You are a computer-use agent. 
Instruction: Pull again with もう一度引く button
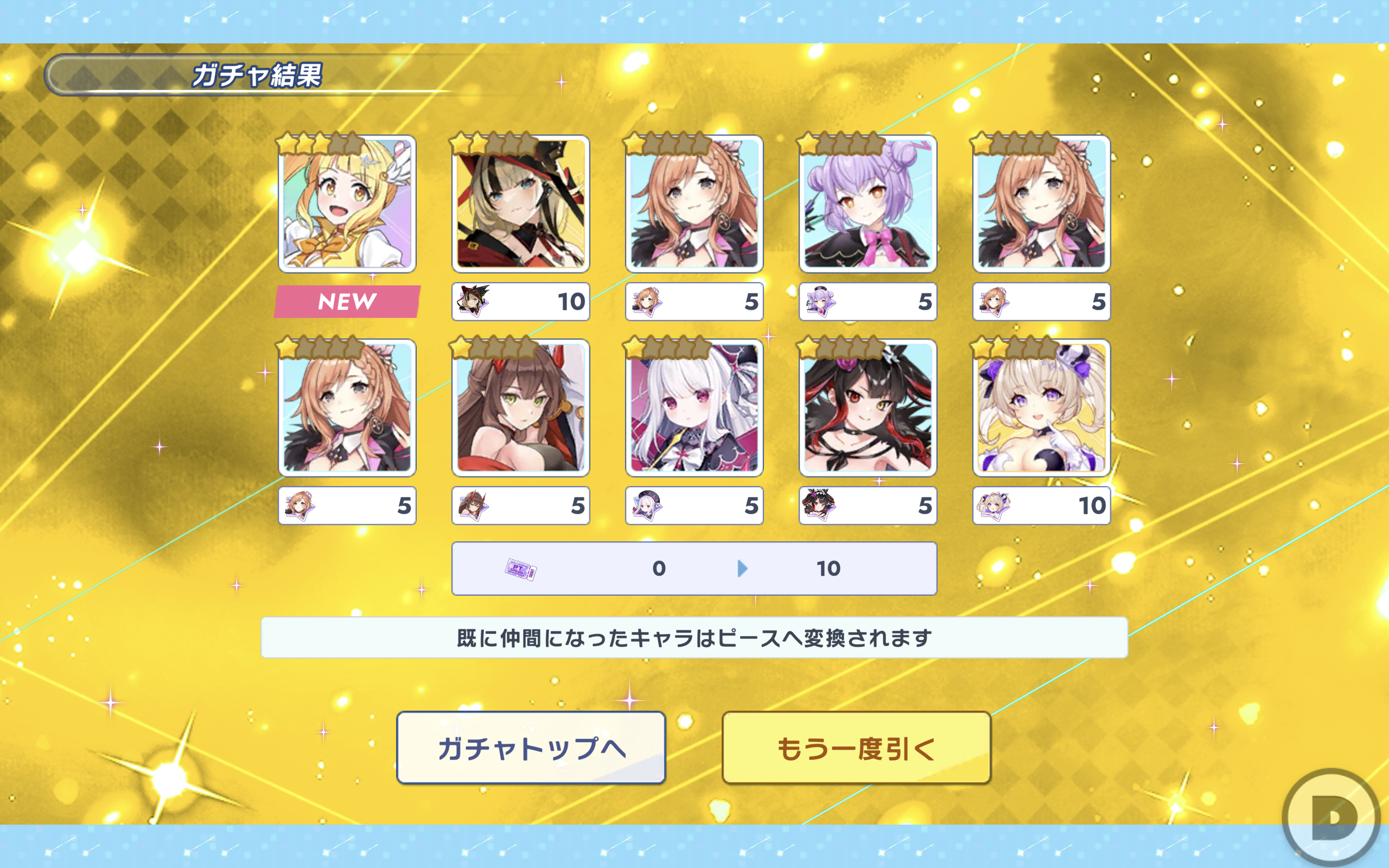(x=856, y=748)
